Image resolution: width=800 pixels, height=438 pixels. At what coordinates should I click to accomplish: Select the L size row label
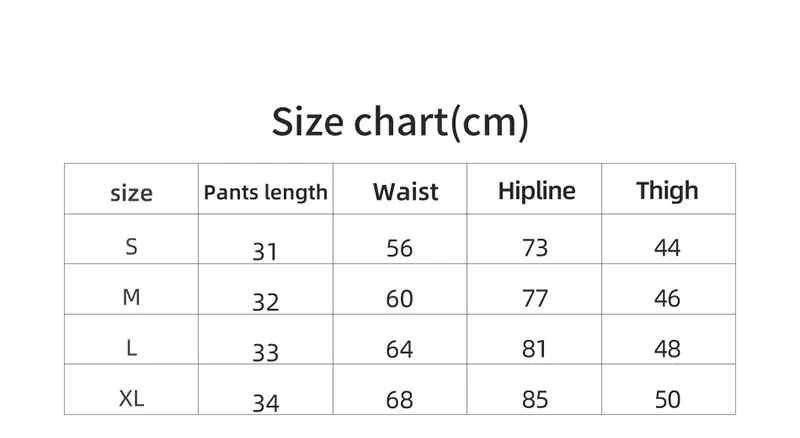click(x=132, y=348)
